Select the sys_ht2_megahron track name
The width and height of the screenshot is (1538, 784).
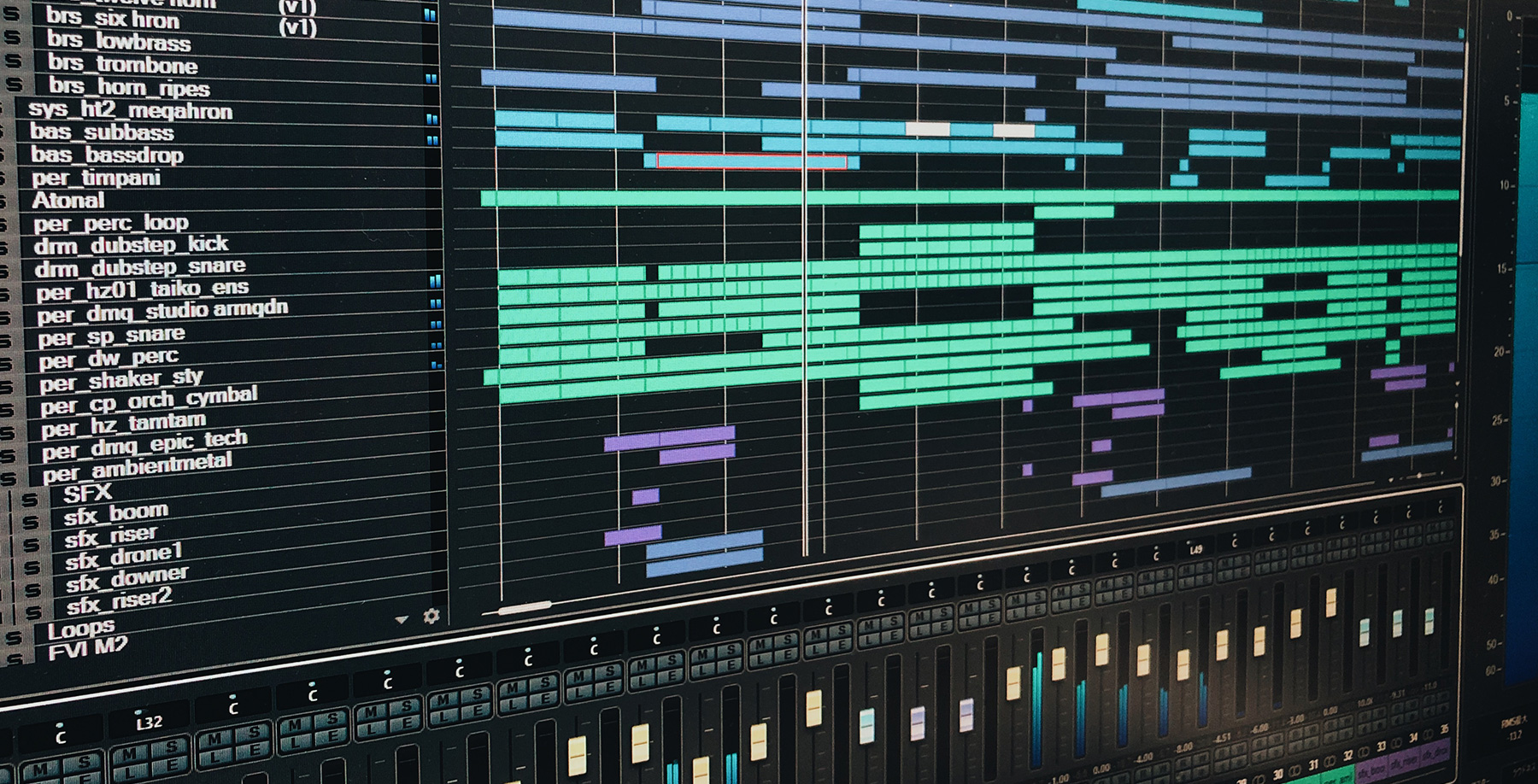point(130,110)
